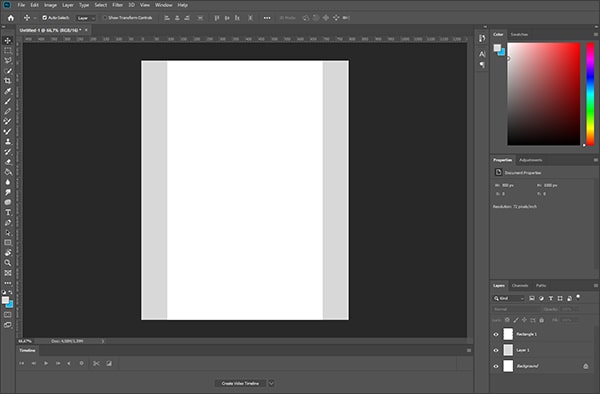Image resolution: width=600 pixels, height=394 pixels.
Task: Select the Move tool
Action: pos(8,40)
